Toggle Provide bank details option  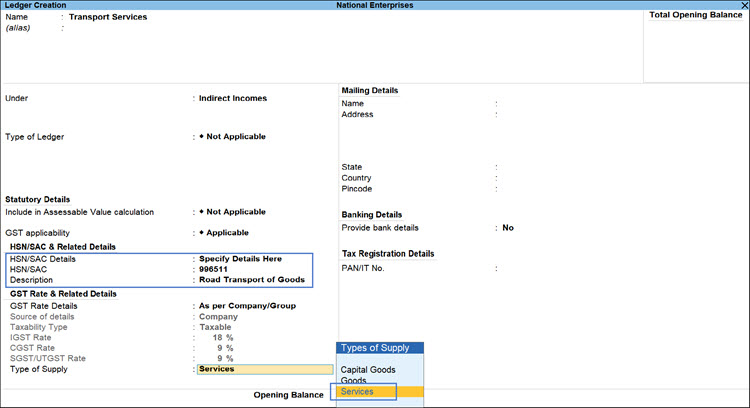tap(508, 228)
